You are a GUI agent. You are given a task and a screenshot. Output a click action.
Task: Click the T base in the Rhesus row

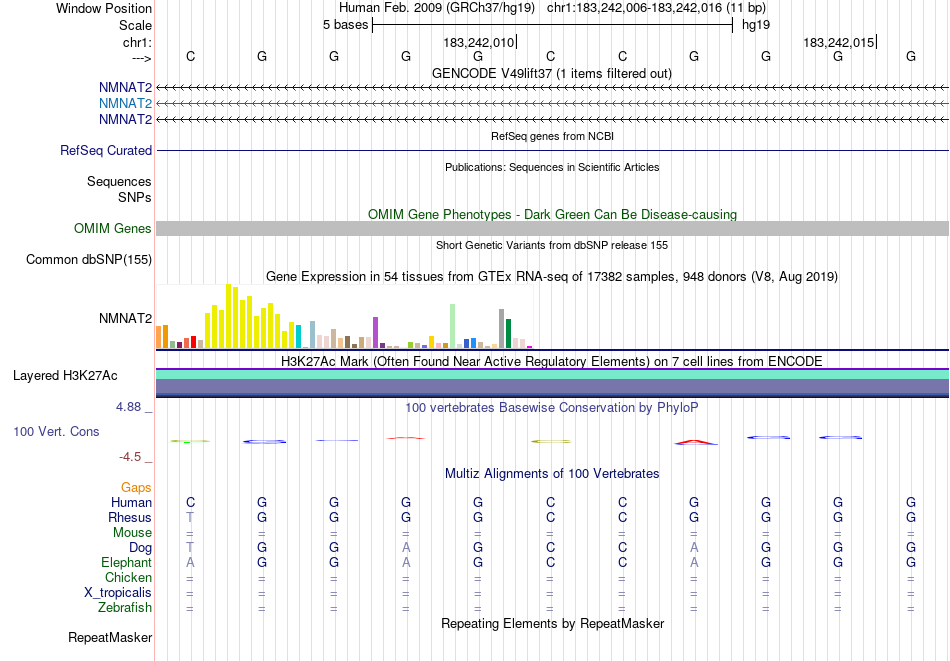tap(190, 517)
